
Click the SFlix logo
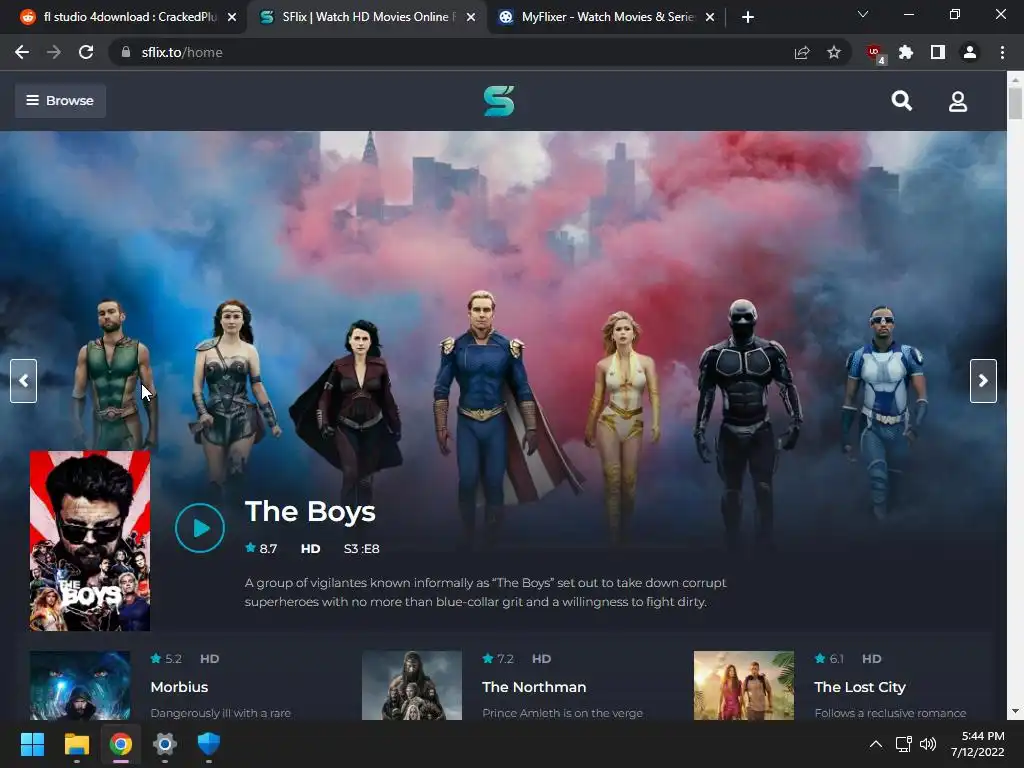pos(499,101)
